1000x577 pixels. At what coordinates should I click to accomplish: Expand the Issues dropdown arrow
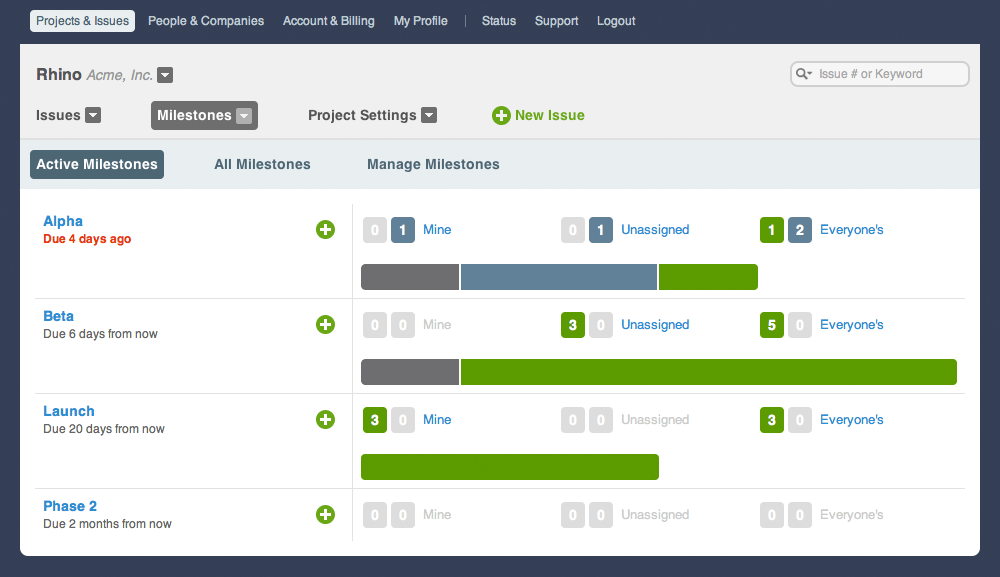pos(93,115)
